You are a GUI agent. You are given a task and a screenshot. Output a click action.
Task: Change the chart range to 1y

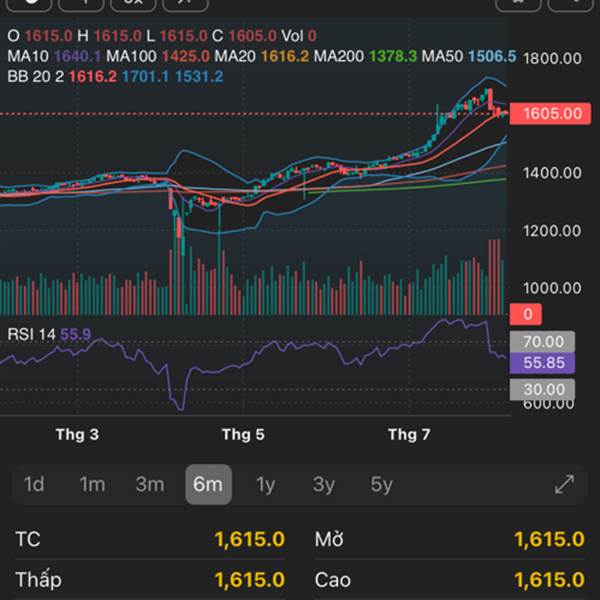(x=266, y=485)
